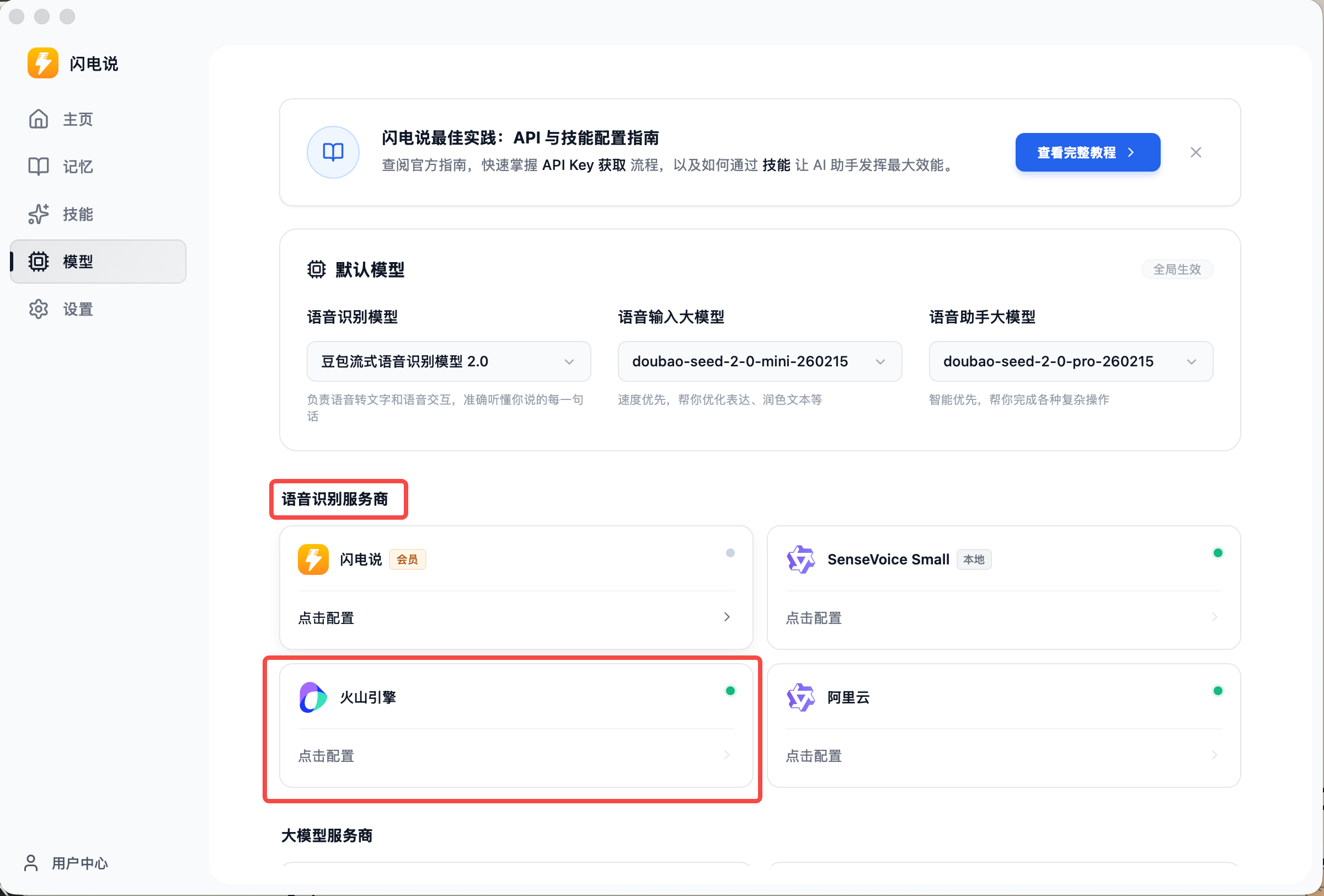
Task: Click the chip icon beside 模型
Action: point(39,262)
